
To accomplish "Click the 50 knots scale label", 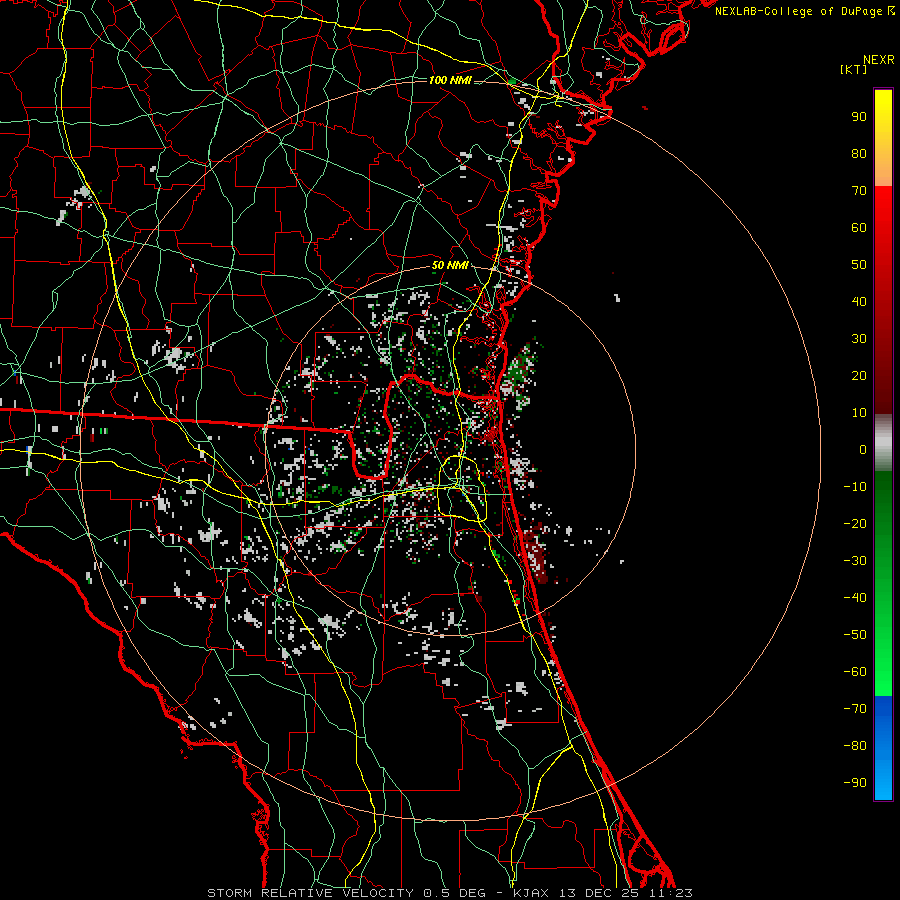I will pos(859,265).
